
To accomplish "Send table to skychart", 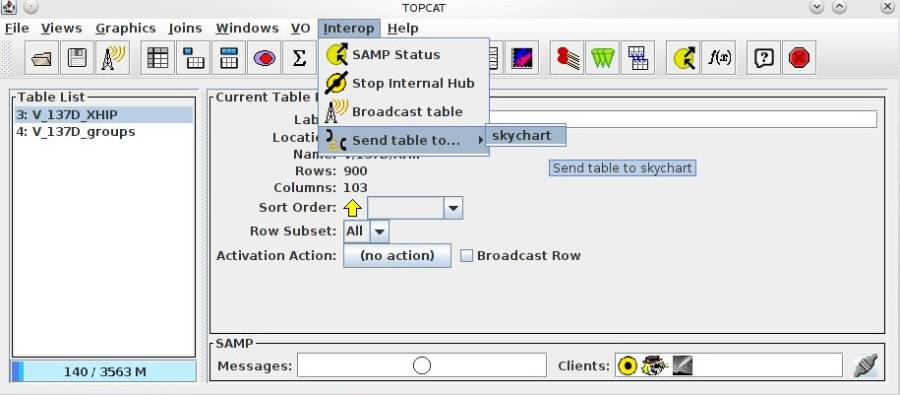I will tap(526, 135).
